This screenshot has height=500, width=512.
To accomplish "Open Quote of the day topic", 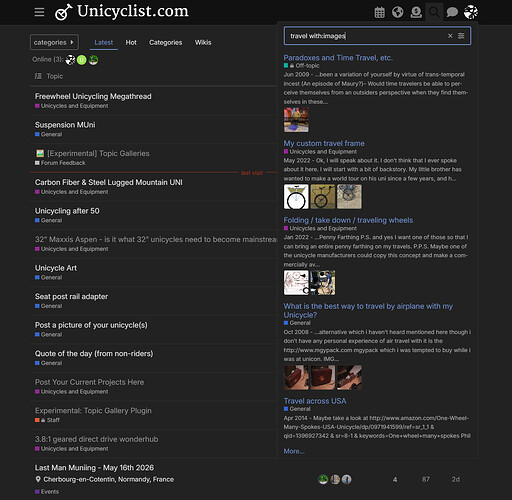I will pyautogui.click(x=94, y=353).
